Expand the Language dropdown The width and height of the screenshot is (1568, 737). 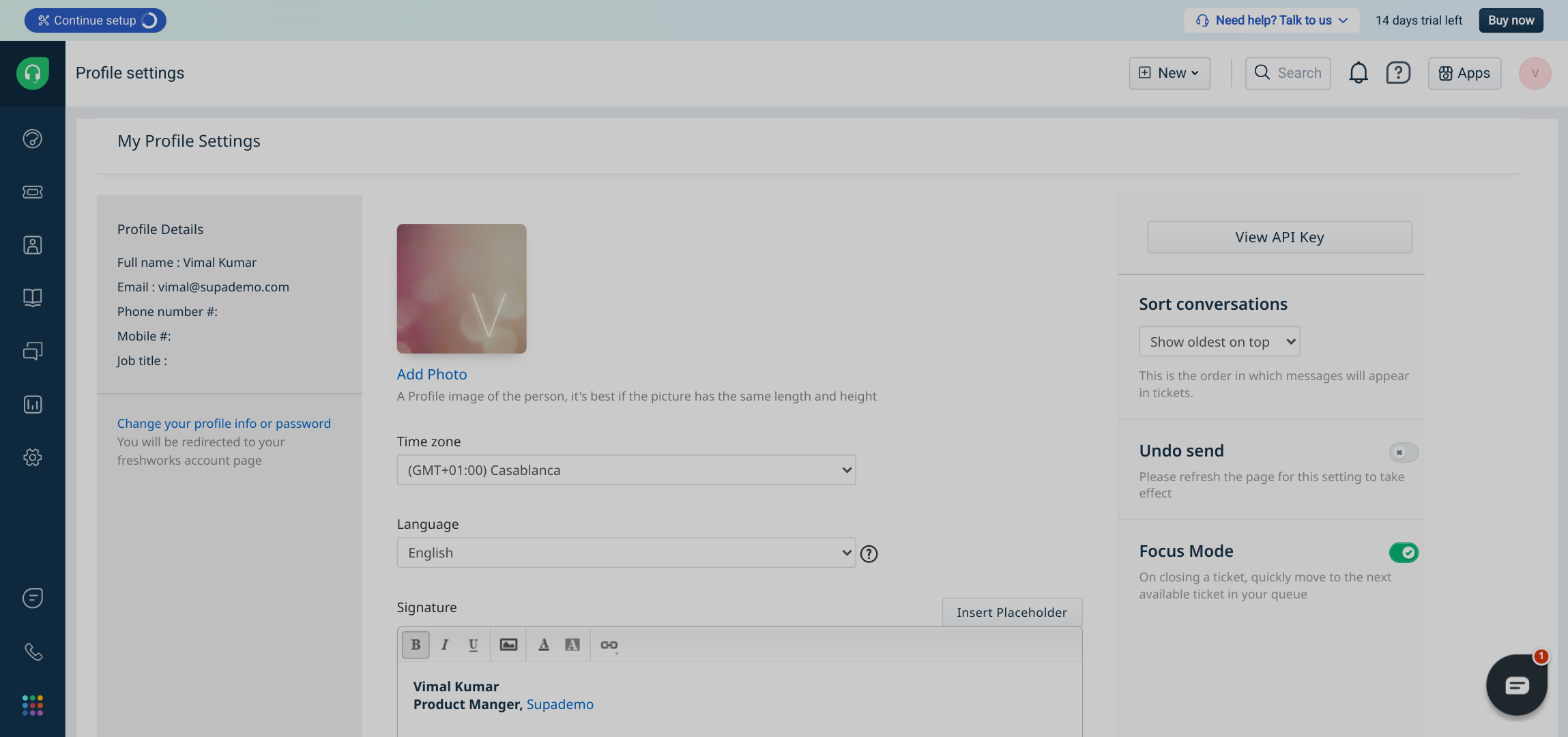click(x=626, y=553)
